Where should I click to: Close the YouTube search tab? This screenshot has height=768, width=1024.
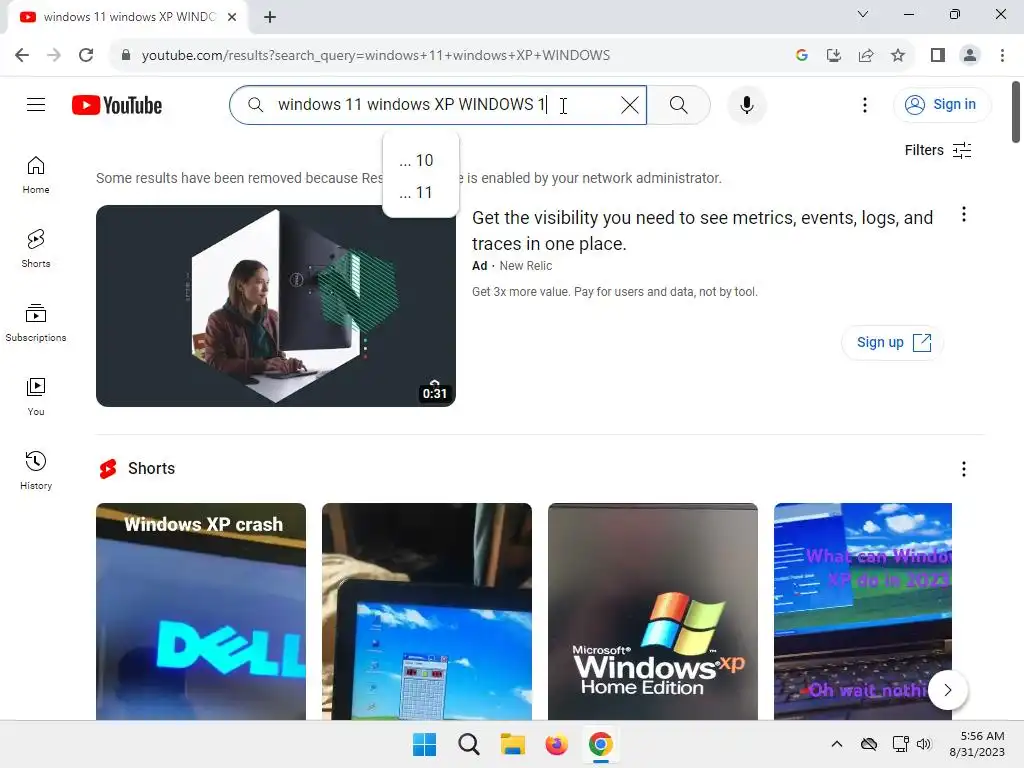(232, 17)
